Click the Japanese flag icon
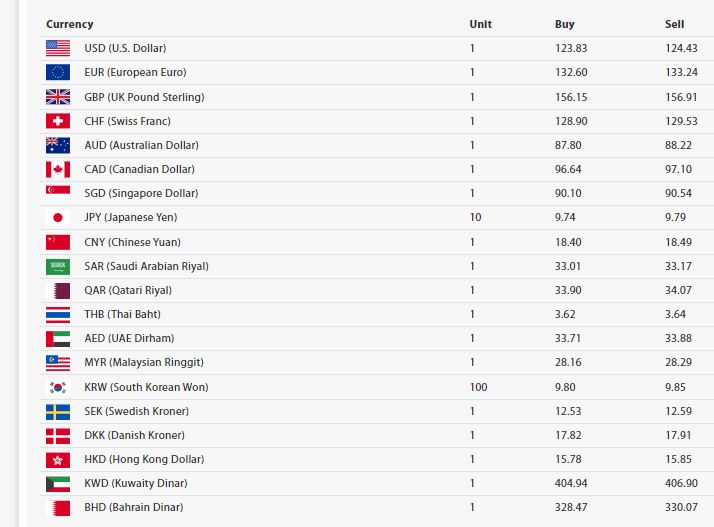This screenshot has width=714, height=527. [x=58, y=218]
